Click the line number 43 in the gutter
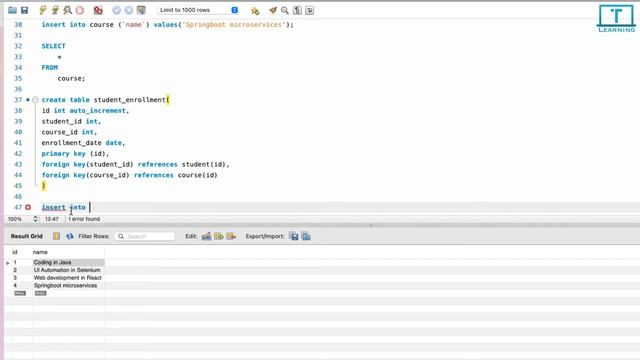This screenshot has width=640, height=360. pyautogui.click(x=18, y=164)
